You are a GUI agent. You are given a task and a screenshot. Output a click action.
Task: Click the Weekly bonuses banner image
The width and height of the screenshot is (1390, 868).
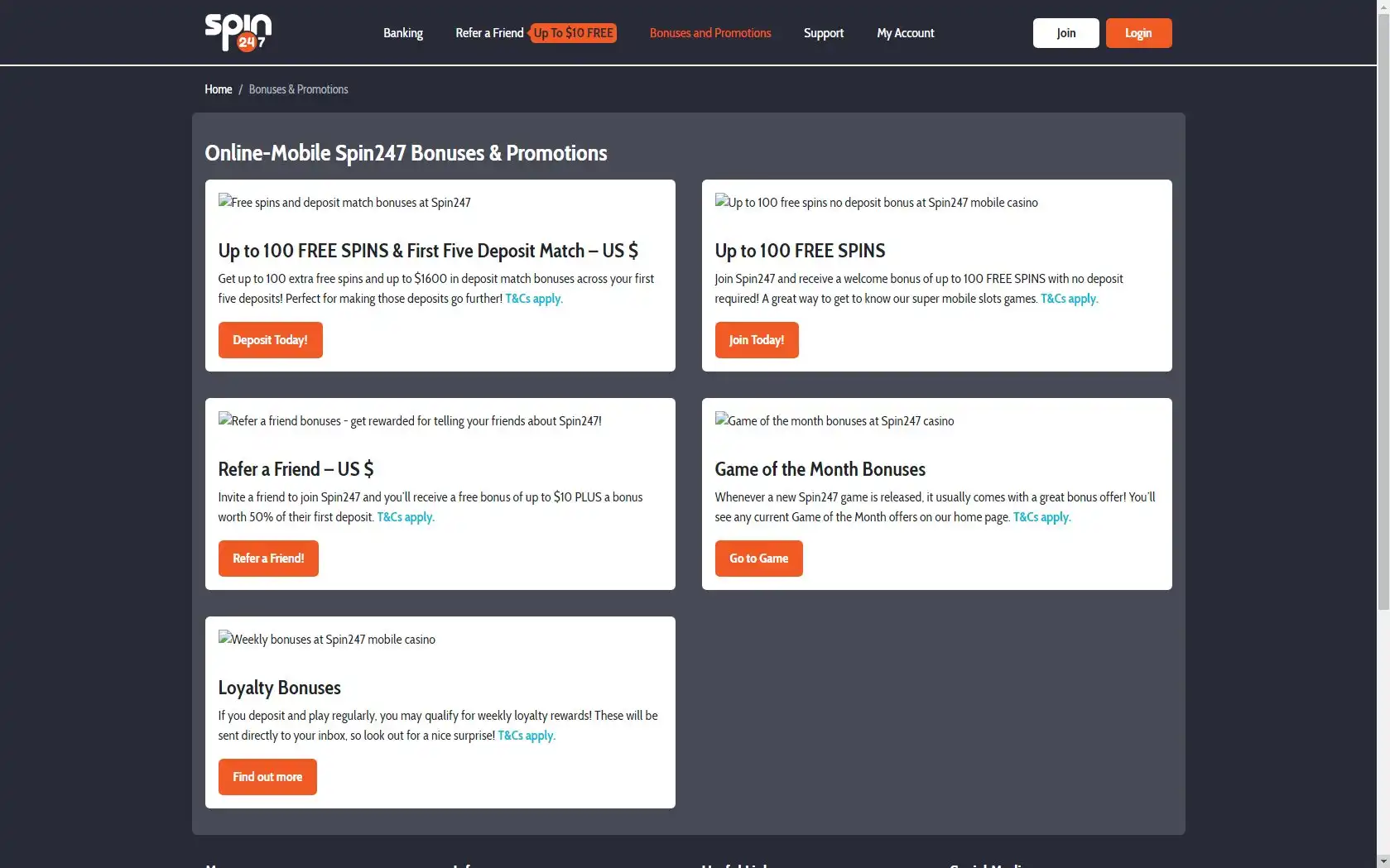326,639
